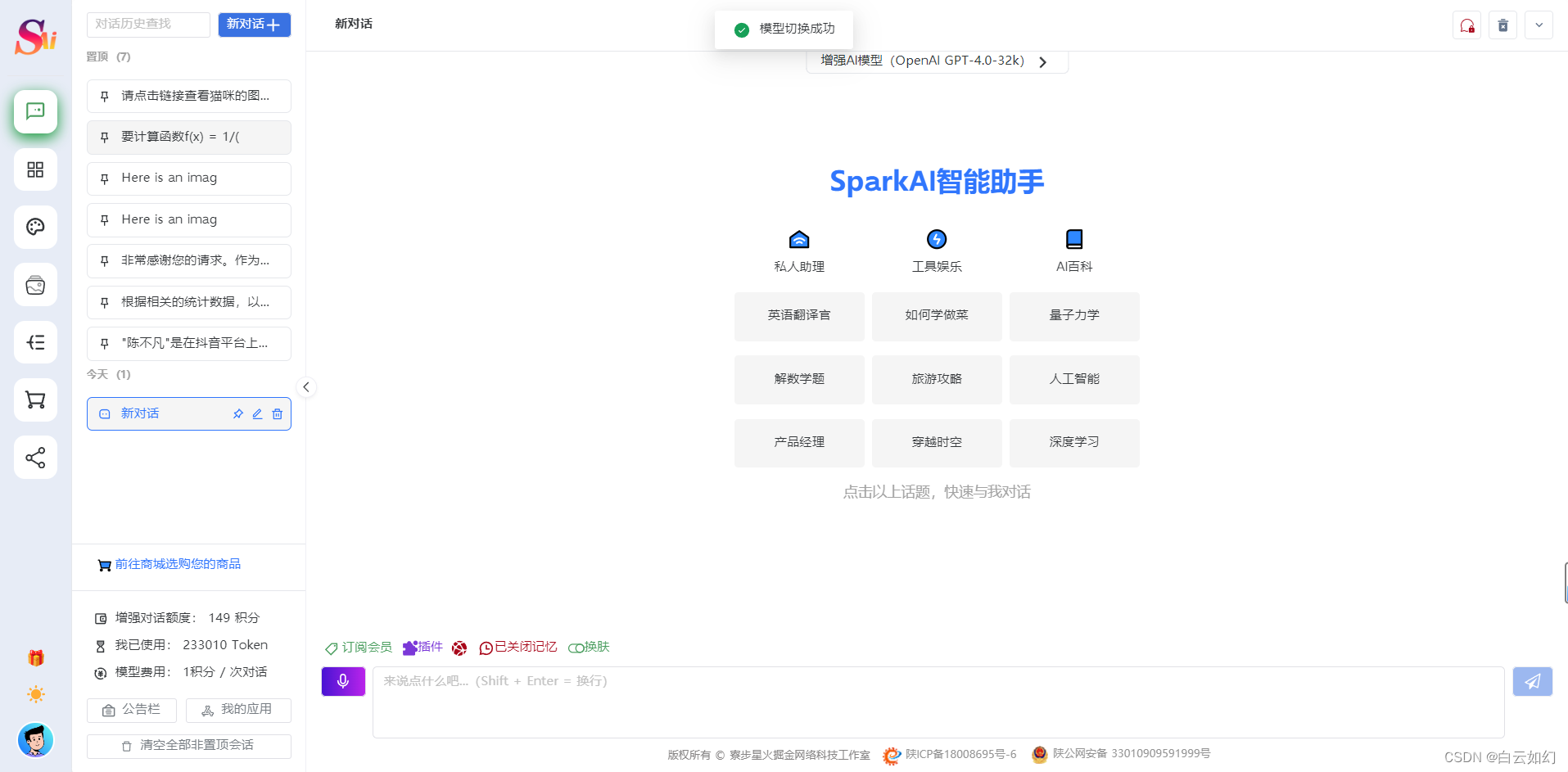The image size is (1568, 772).
Task: Open the chat sidebar icon
Action: 35,111
